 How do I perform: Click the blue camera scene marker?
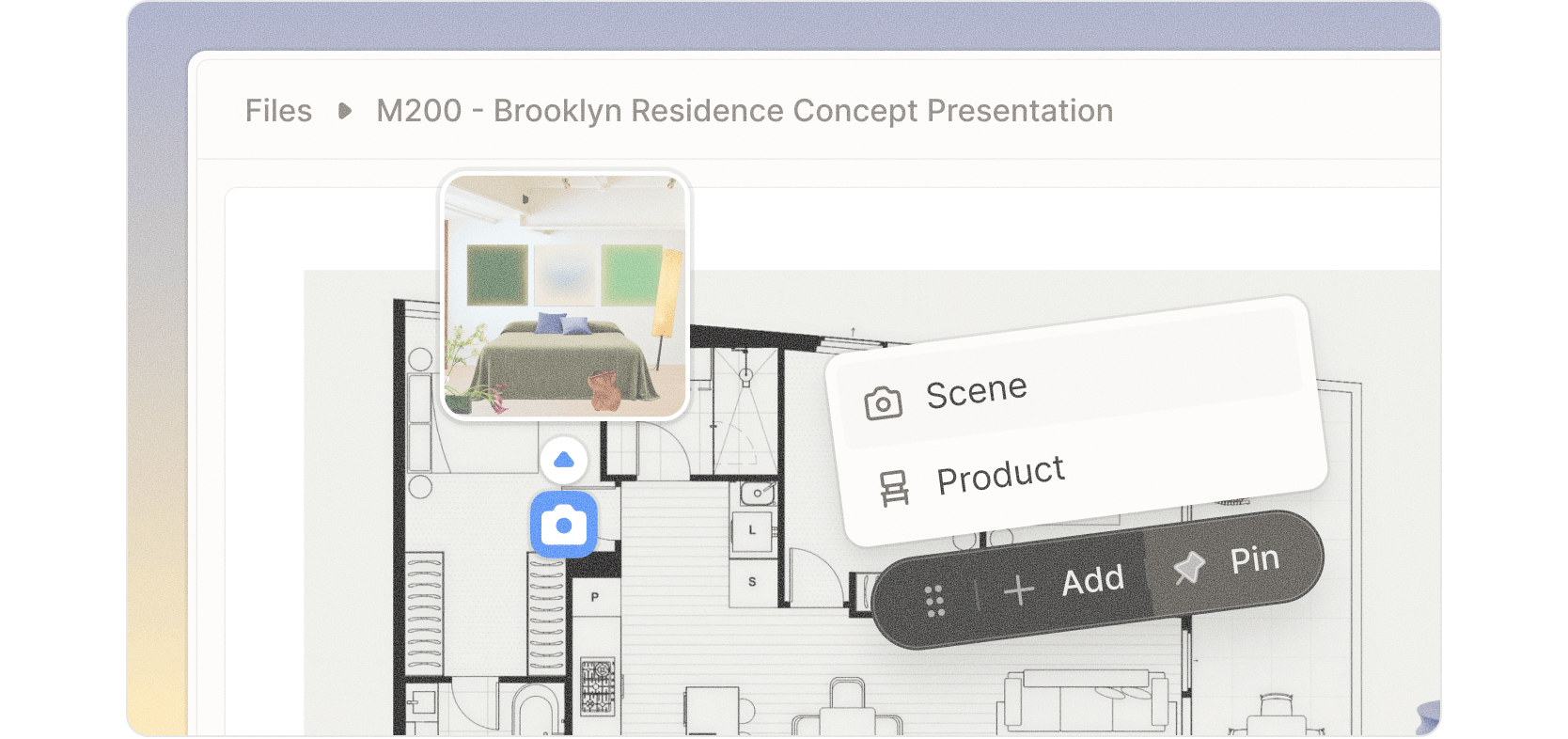(563, 524)
